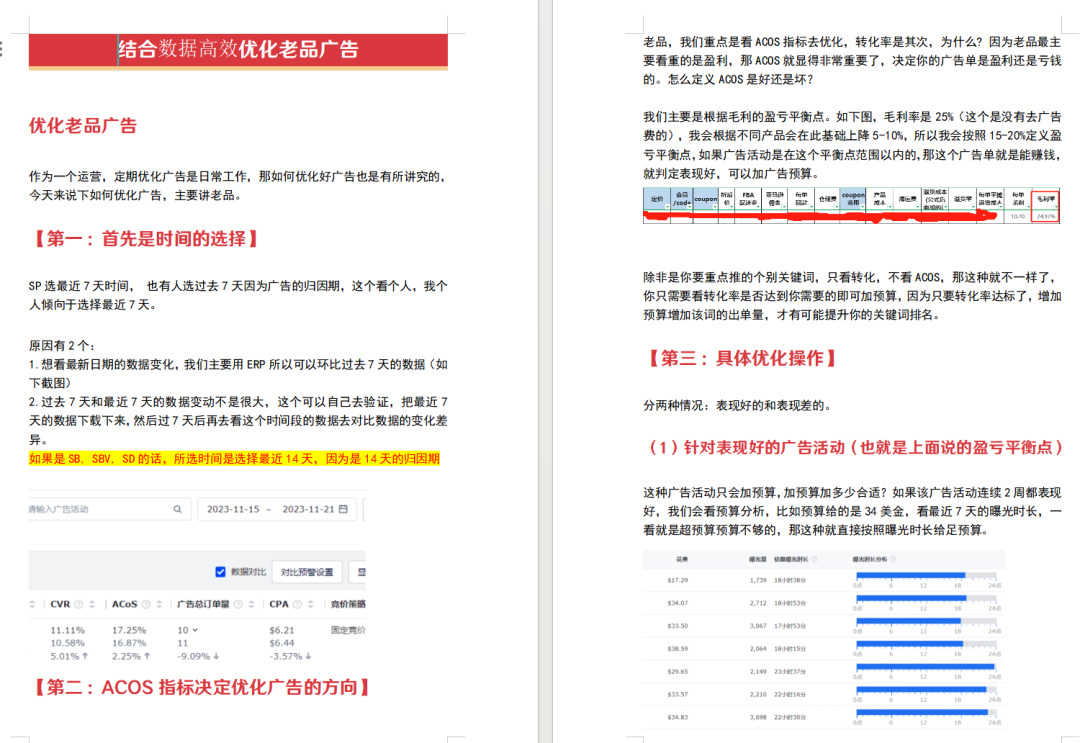Open the calendar icon beside the date range

pos(344,507)
